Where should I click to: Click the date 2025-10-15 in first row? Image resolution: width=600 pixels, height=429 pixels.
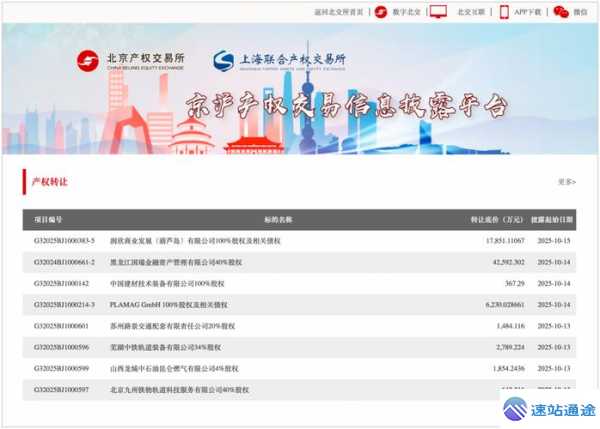tap(554, 241)
